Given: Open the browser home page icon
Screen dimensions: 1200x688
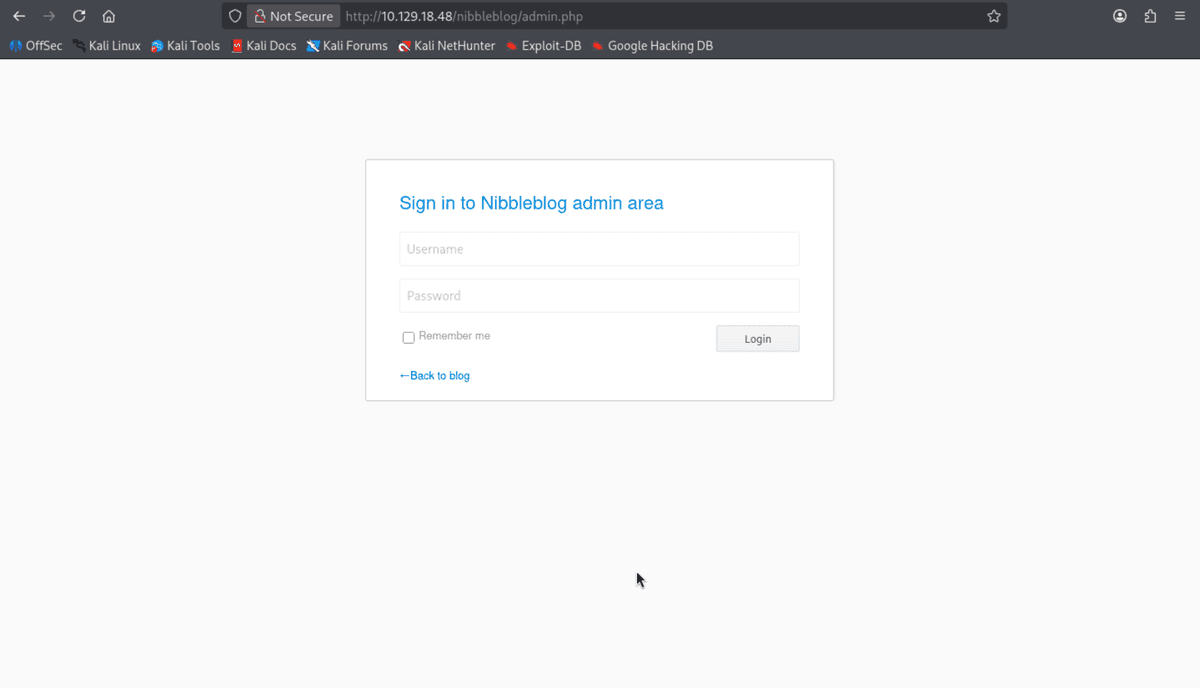Looking at the screenshot, I should 109,16.
